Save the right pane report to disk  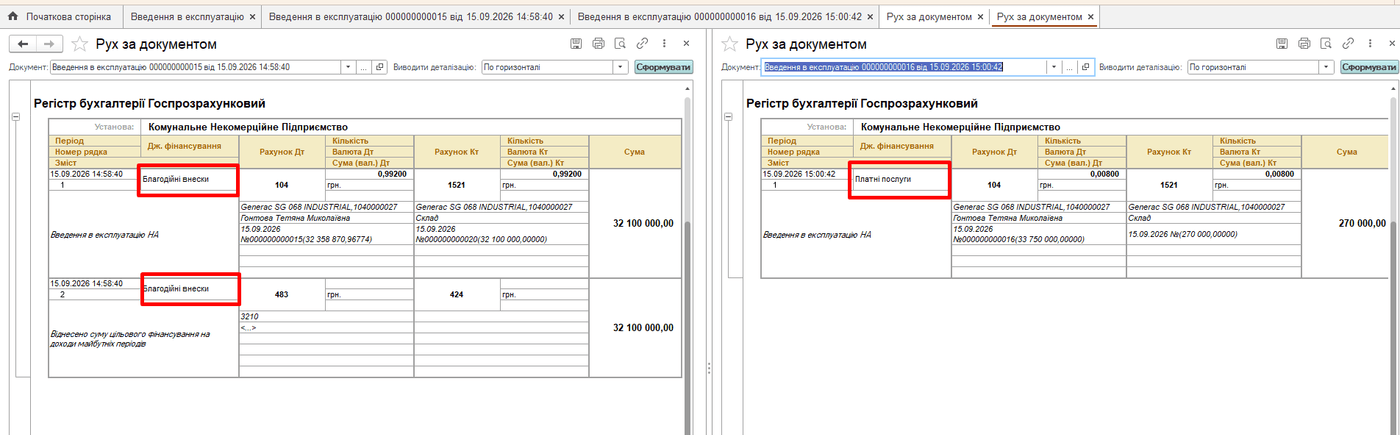(1283, 44)
